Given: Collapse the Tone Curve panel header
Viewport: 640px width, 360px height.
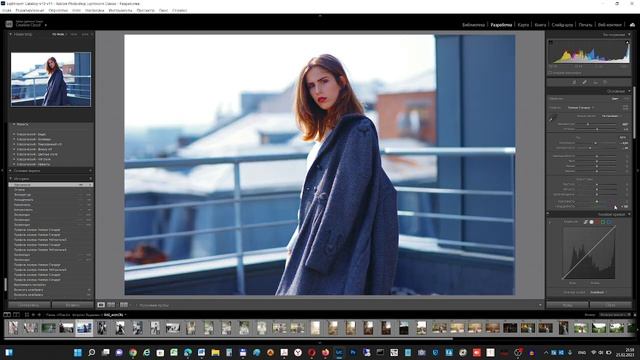Looking at the screenshot, I should point(629,214).
